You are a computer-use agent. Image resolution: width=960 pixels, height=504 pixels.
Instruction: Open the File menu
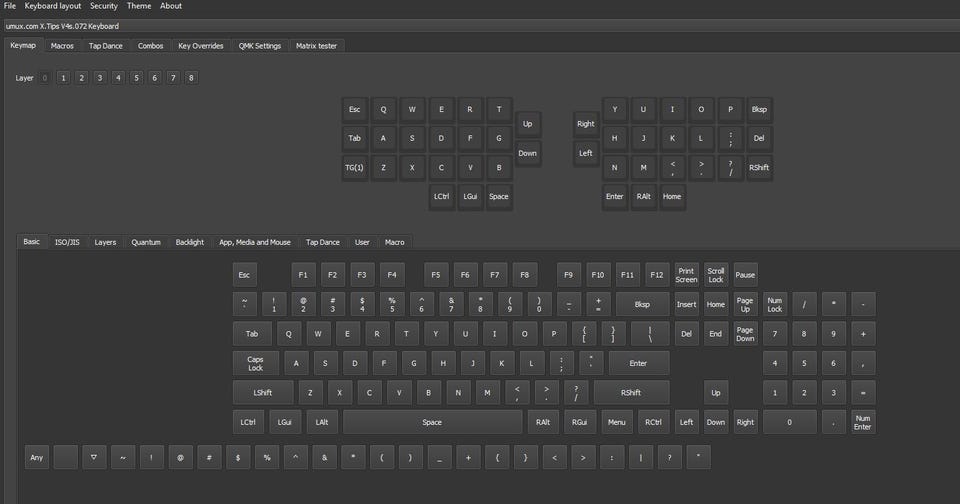10,6
